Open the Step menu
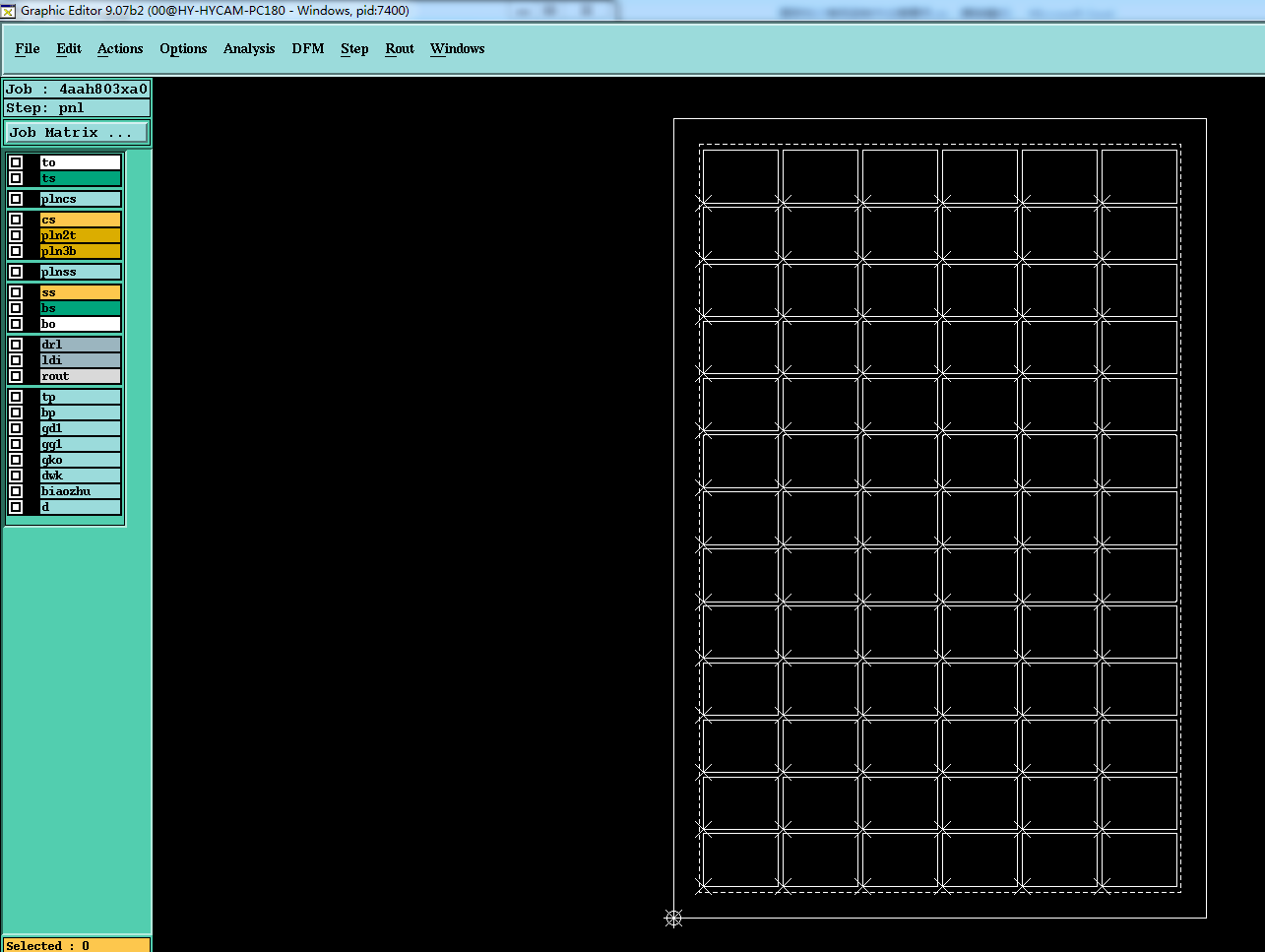The width and height of the screenshot is (1265, 952). point(354,48)
